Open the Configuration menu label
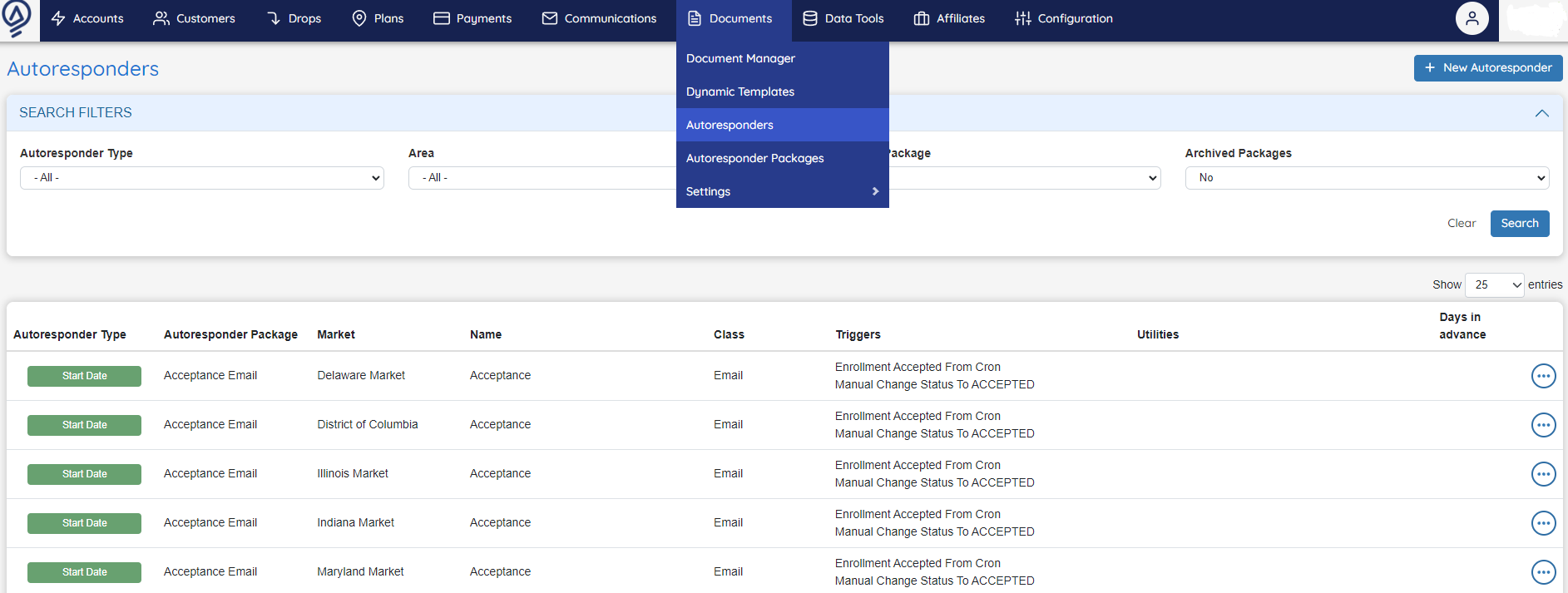The image size is (1568, 593). click(x=1076, y=18)
